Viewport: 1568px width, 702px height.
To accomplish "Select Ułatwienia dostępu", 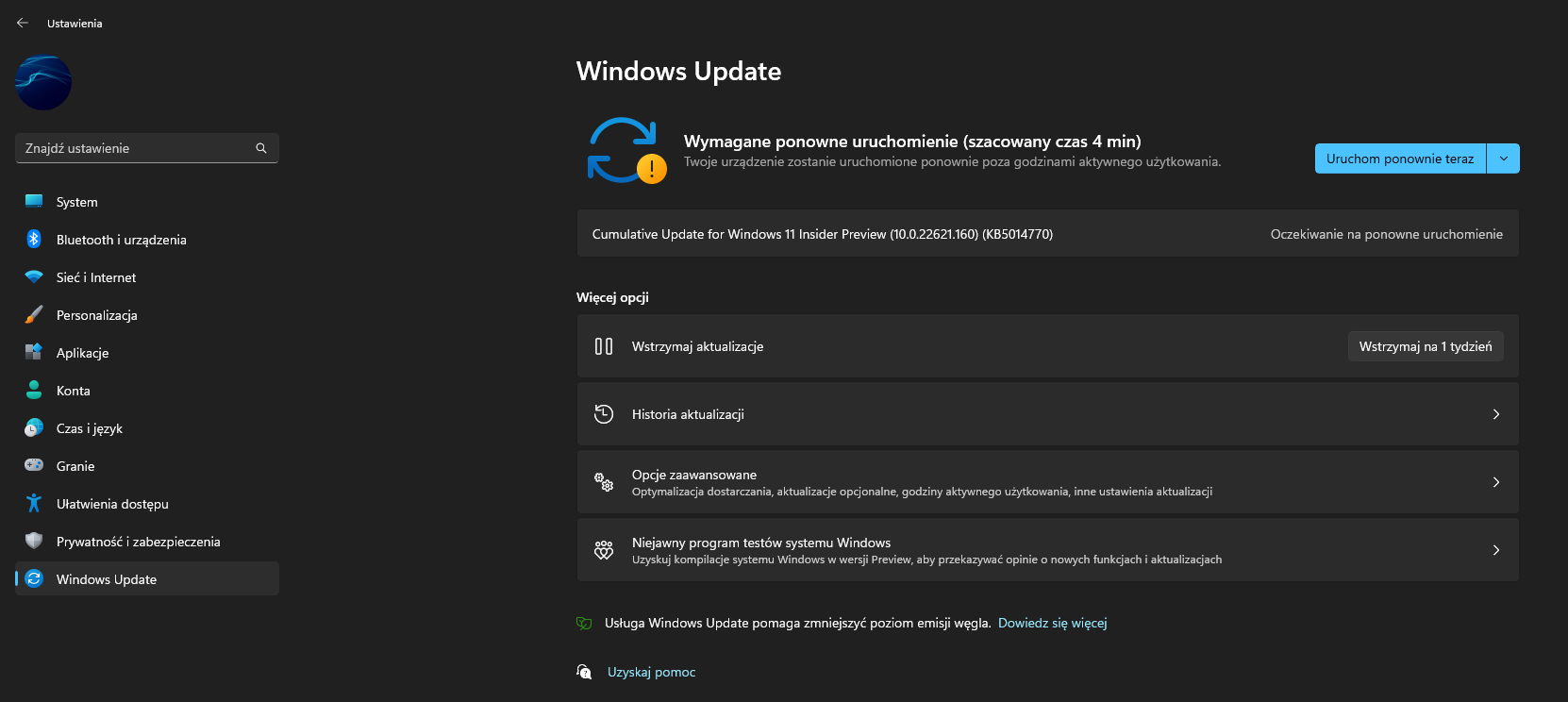I will pos(146,504).
